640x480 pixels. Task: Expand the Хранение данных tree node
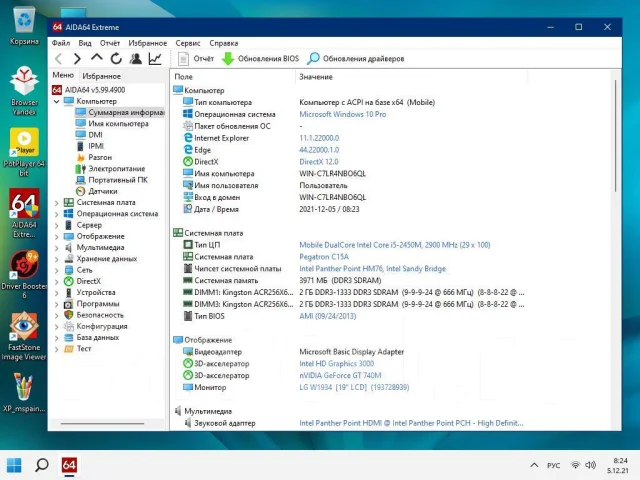57,259
